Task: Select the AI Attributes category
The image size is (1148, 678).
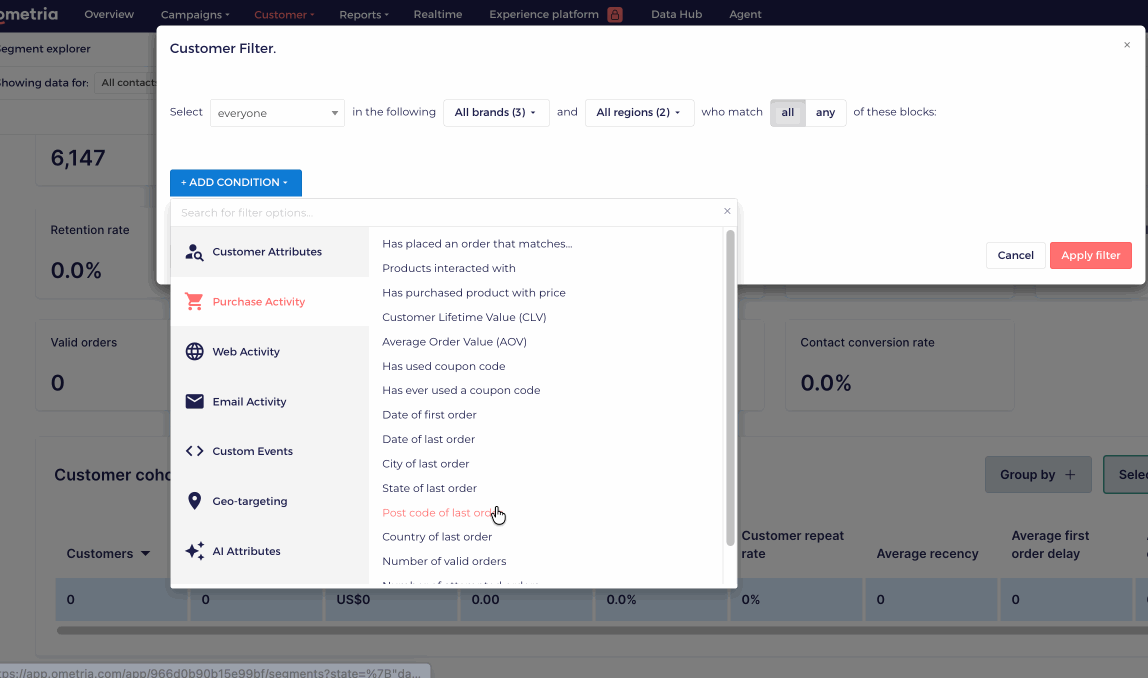Action: pos(269,551)
